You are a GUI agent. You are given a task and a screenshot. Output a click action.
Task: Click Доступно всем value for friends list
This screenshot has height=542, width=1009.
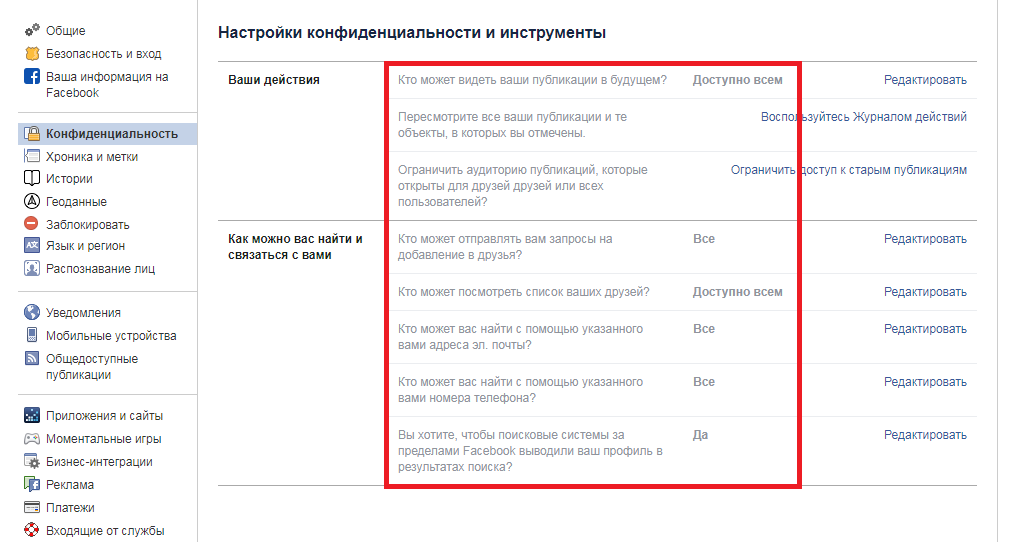[737, 292]
